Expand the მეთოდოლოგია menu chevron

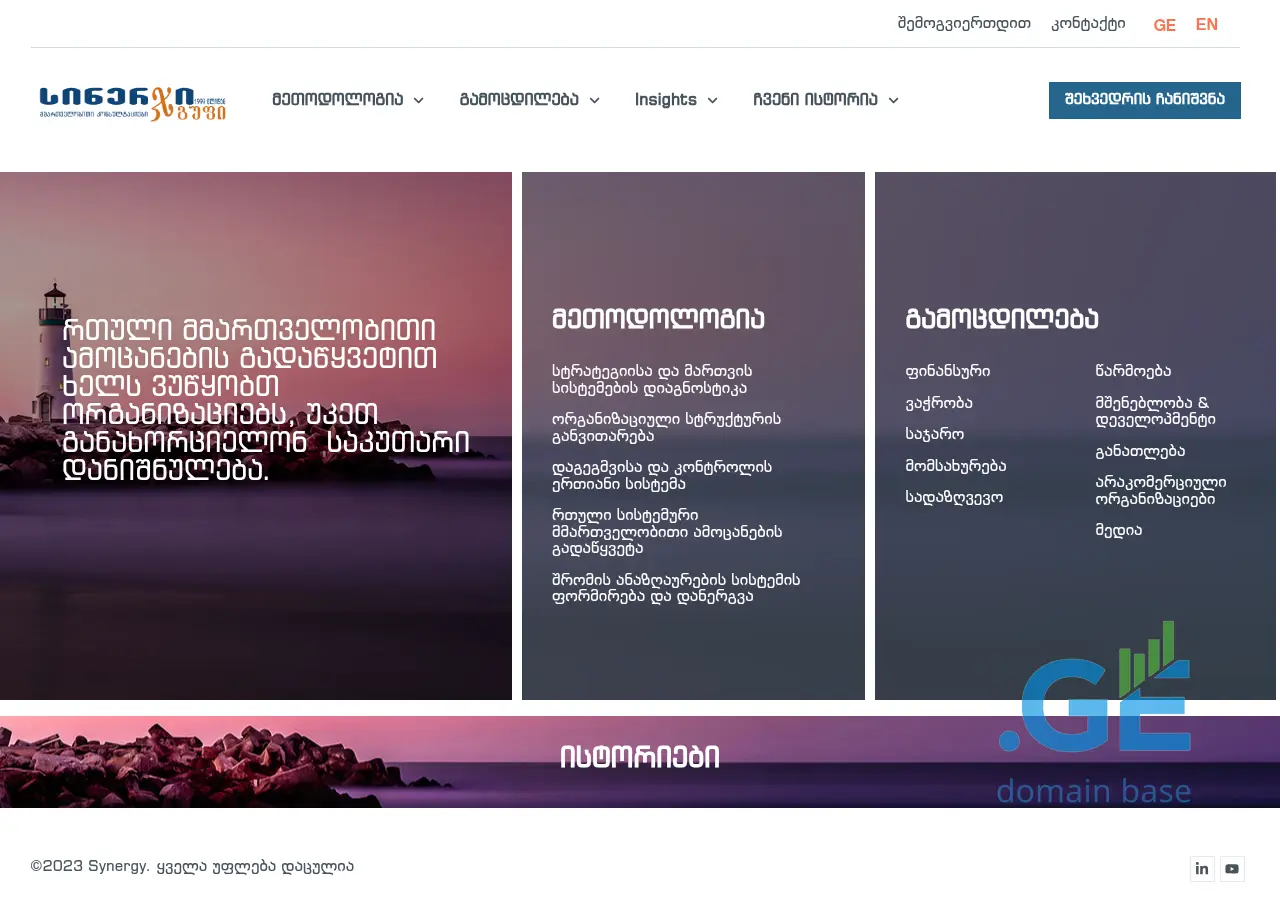coord(419,100)
